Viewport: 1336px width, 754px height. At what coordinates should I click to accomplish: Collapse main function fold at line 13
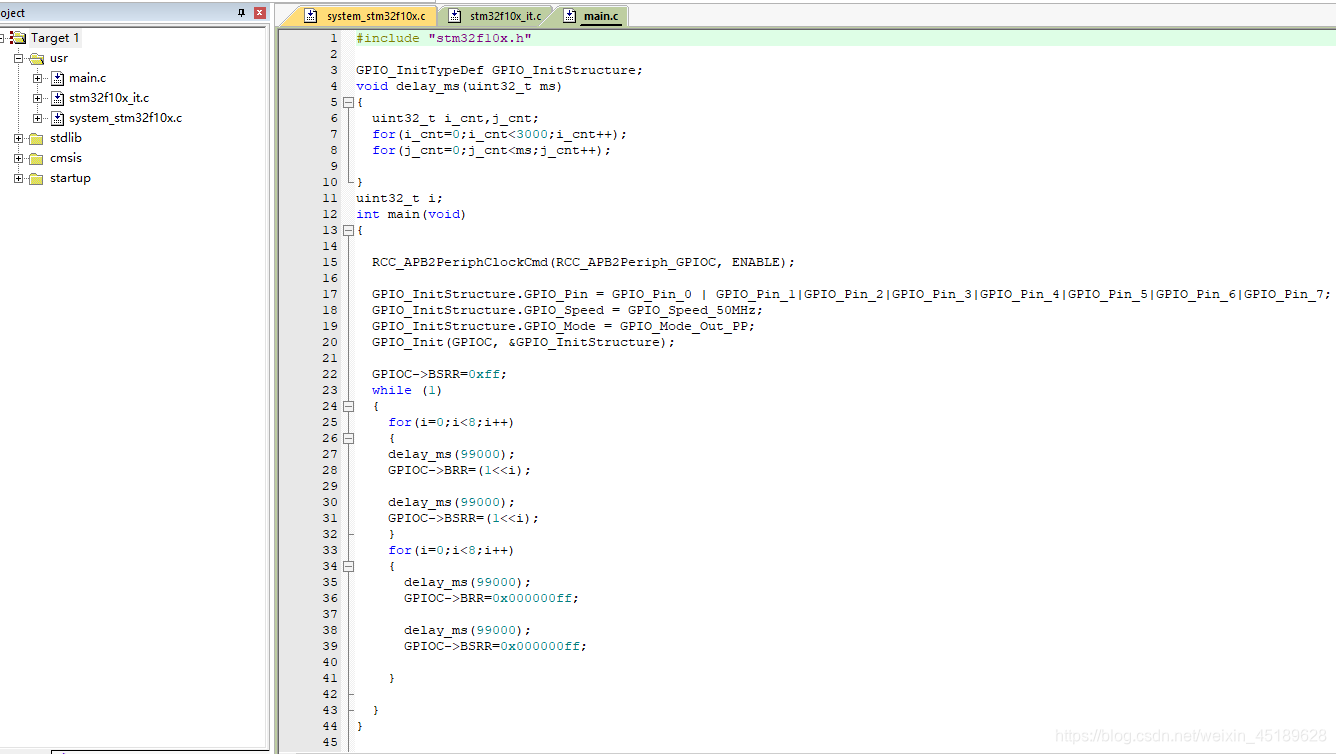coord(348,230)
